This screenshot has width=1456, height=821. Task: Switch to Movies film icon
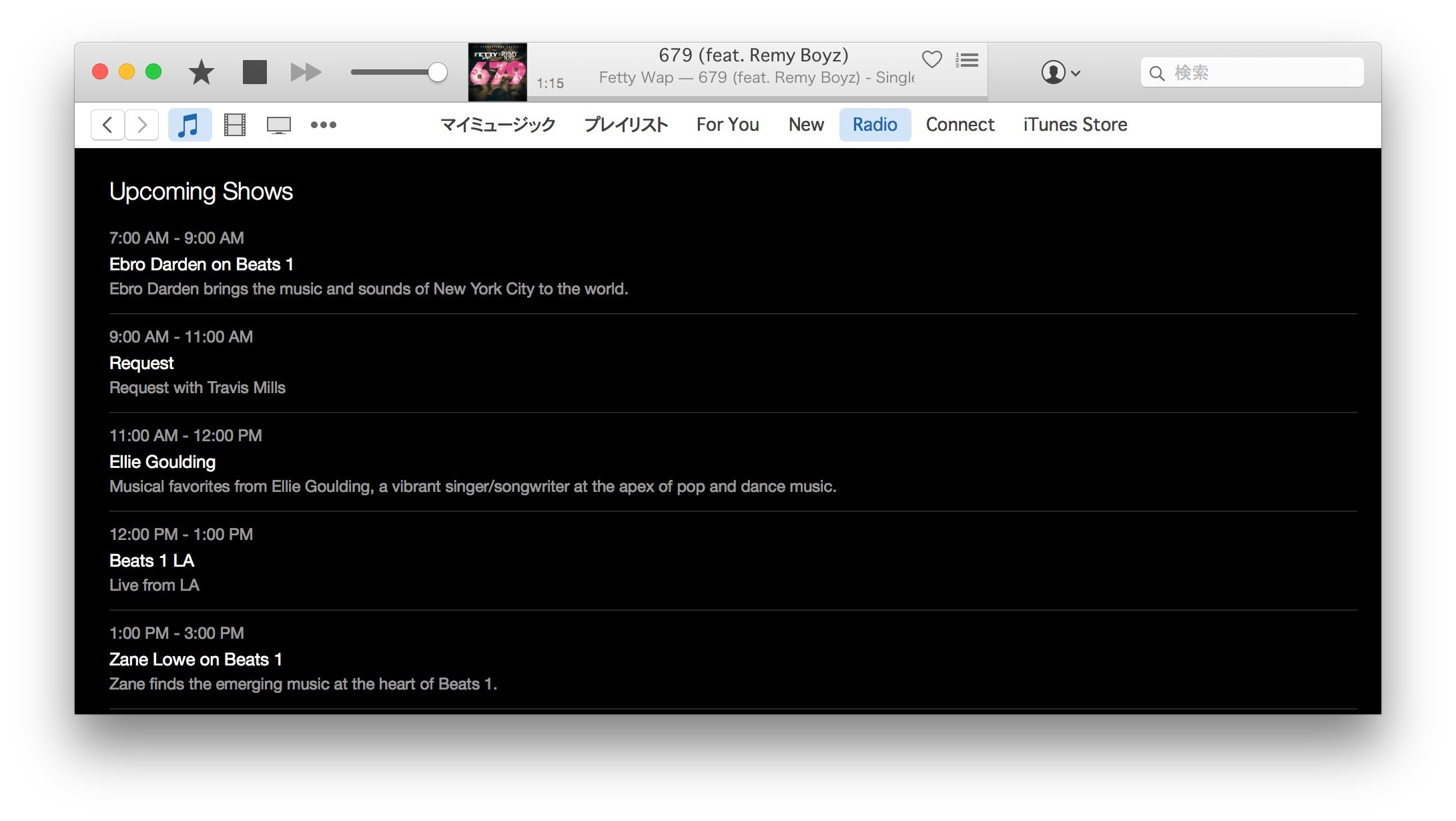pos(234,125)
